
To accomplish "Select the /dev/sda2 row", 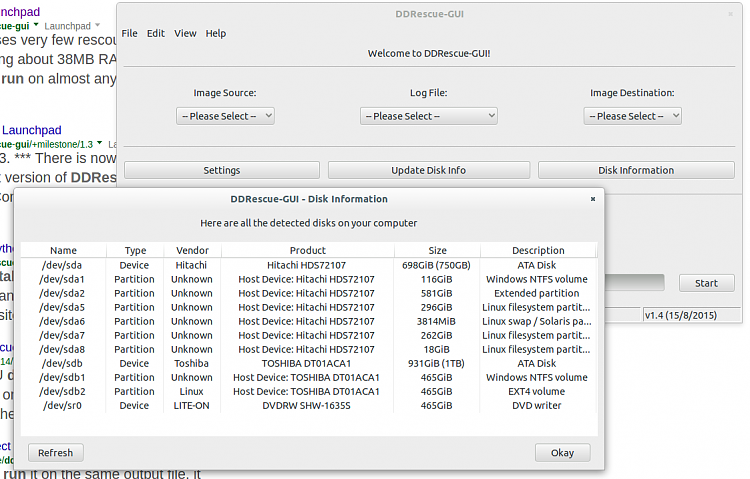I will click(x=309, y=293).
